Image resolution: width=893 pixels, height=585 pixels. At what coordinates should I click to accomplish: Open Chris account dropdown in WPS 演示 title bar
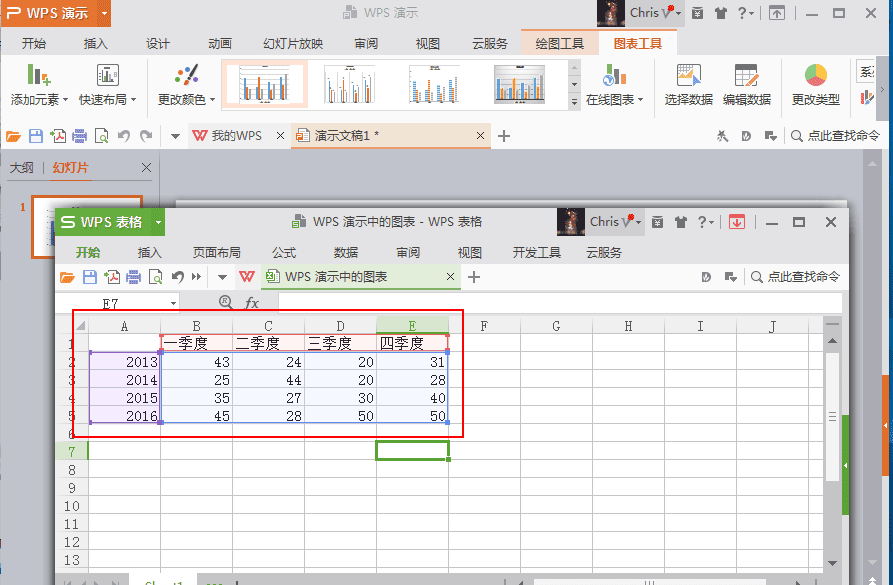pyautogui.click(x=678, y=13)
